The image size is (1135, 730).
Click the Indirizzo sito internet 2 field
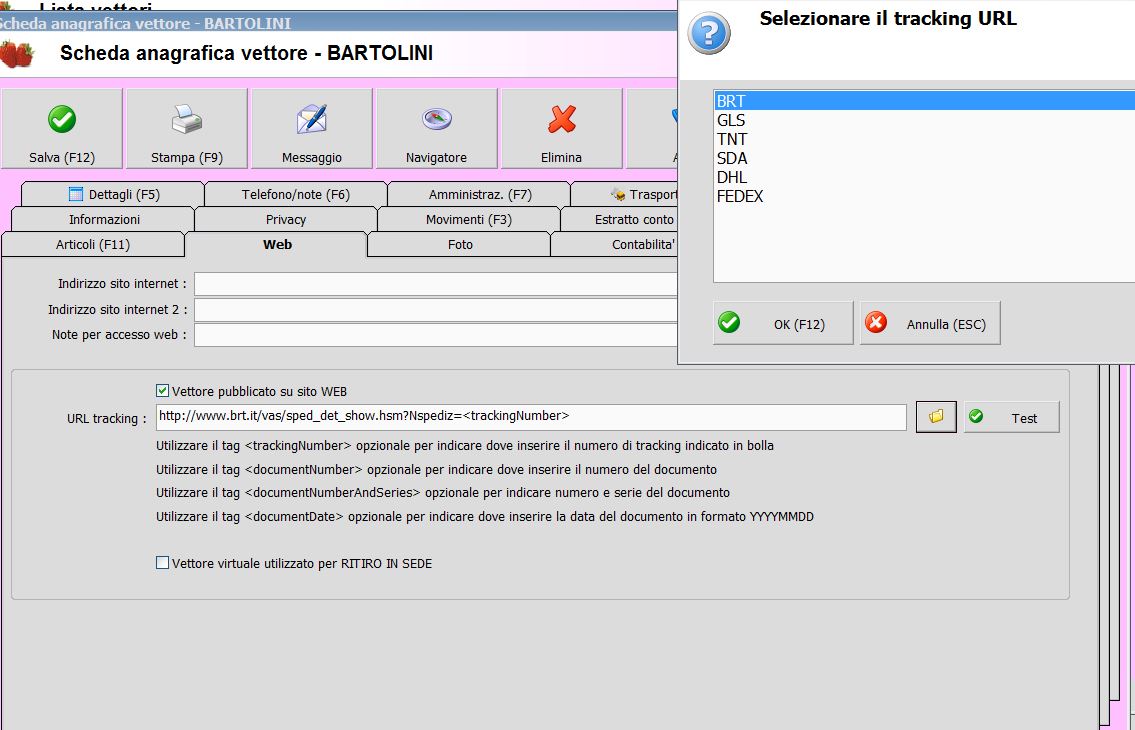point(436,310)
